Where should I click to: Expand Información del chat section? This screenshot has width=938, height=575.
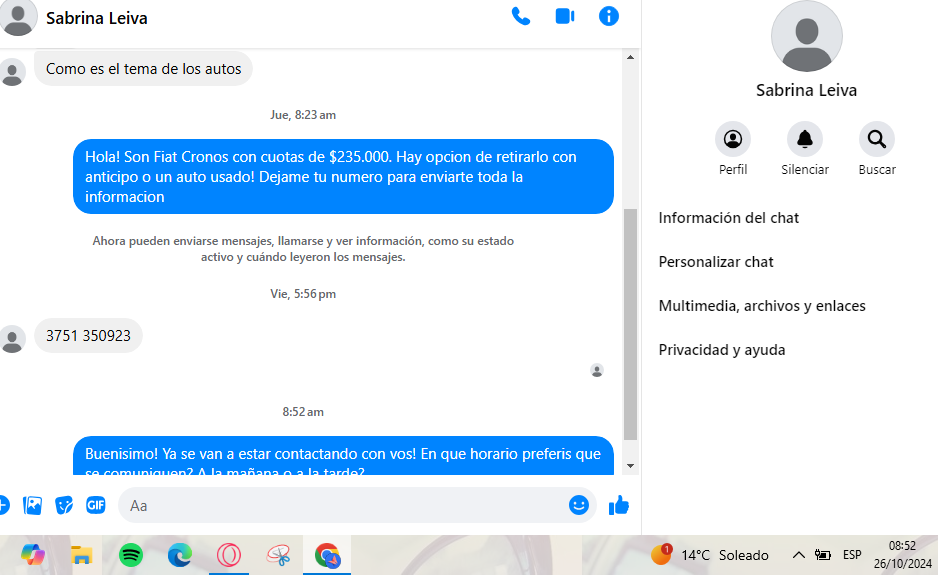coord(729,218)
